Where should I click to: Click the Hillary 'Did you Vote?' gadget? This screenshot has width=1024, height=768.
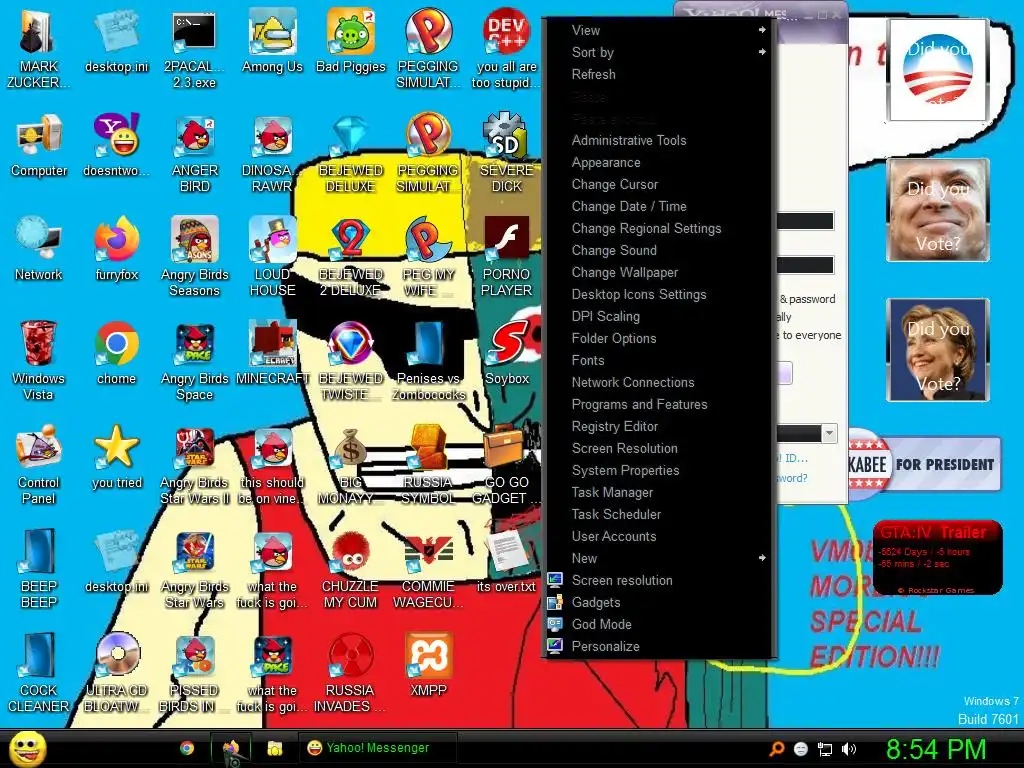point(938,350)
